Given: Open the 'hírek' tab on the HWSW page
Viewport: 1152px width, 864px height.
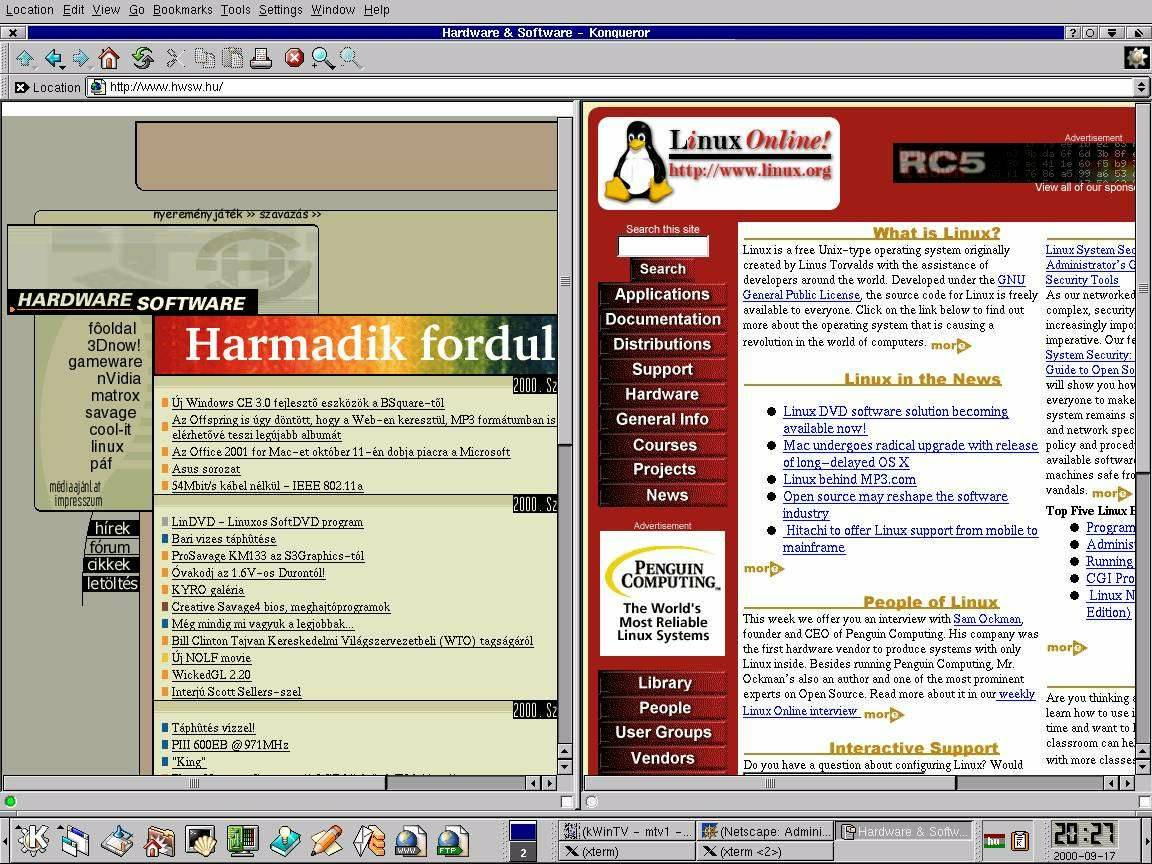Looking at the screenshot, I should point(112,529).
